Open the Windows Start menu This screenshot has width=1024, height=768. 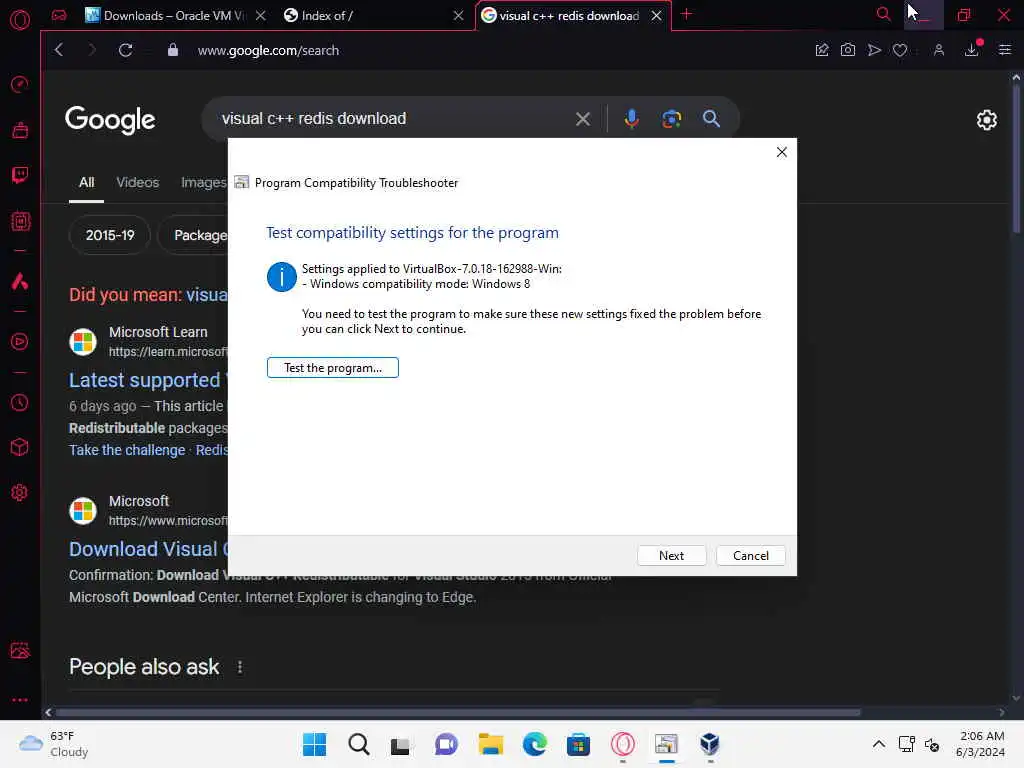314,744
